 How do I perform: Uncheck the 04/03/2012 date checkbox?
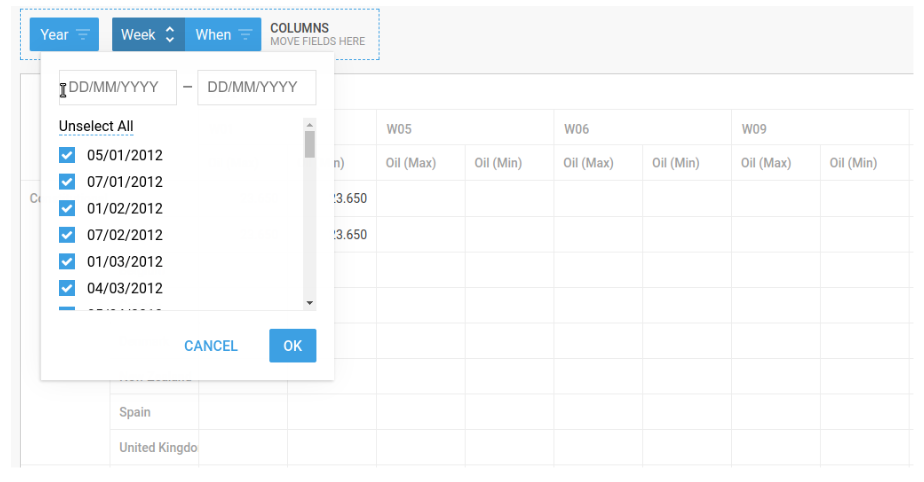point(67,288)
